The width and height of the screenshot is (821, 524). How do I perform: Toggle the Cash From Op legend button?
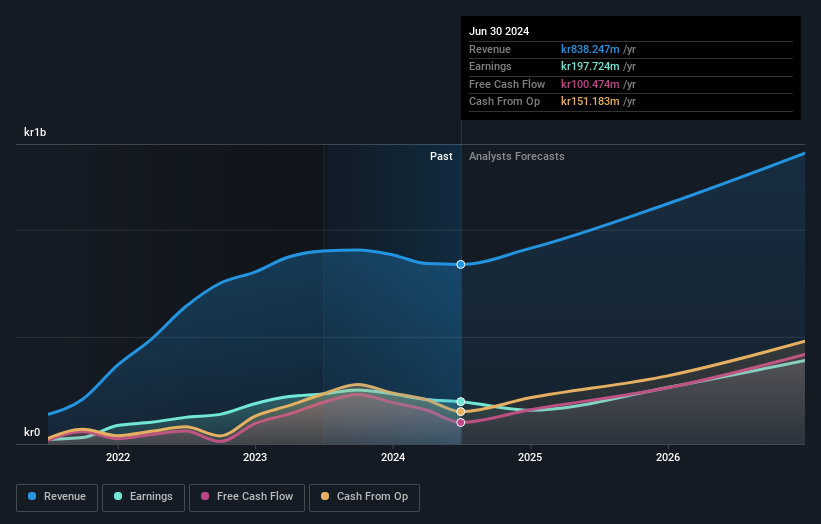tap(364, 497)
